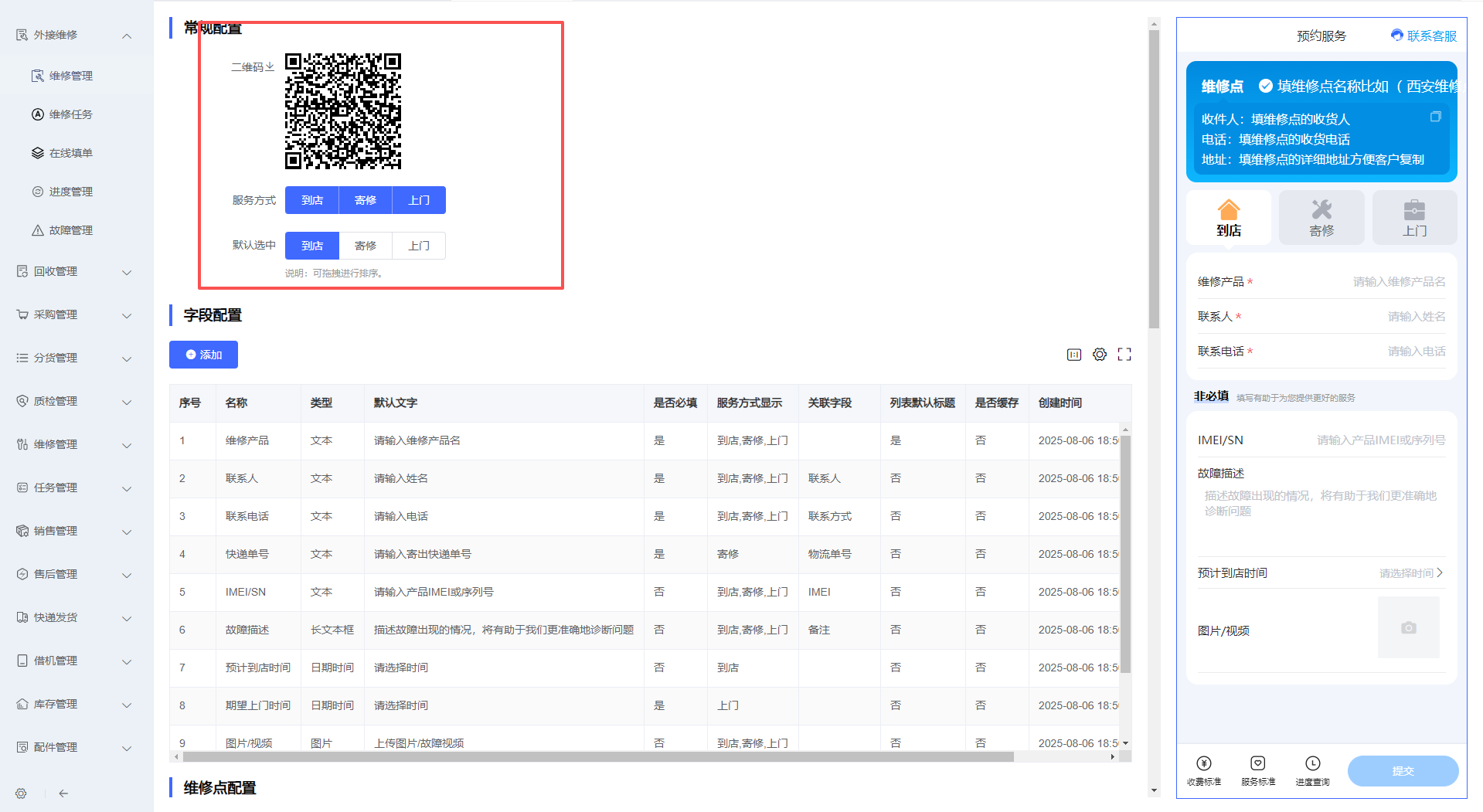Open the 维修任务 menu item
This screenshot has width=1483, height=812.
point(71,114)
